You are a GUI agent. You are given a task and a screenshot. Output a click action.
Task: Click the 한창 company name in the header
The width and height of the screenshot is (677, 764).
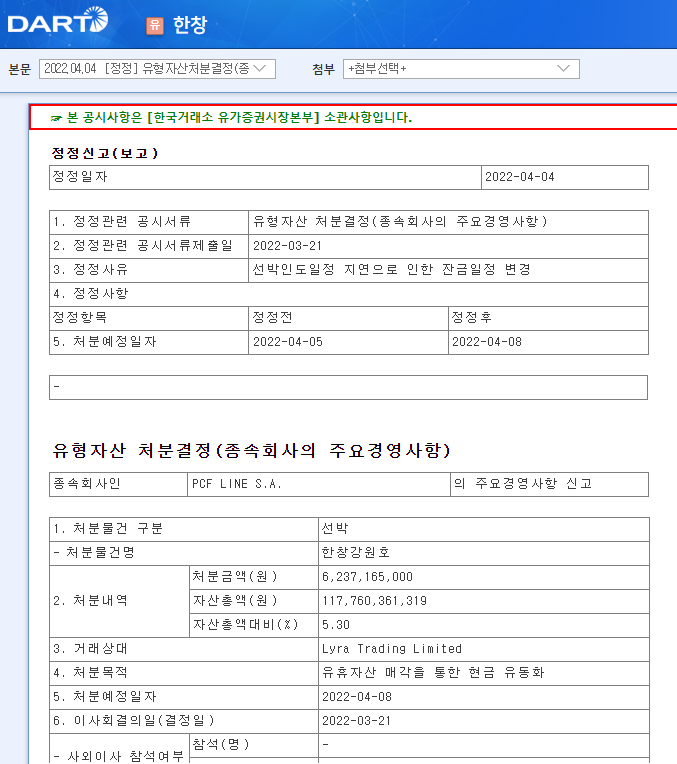coord(190,25)
